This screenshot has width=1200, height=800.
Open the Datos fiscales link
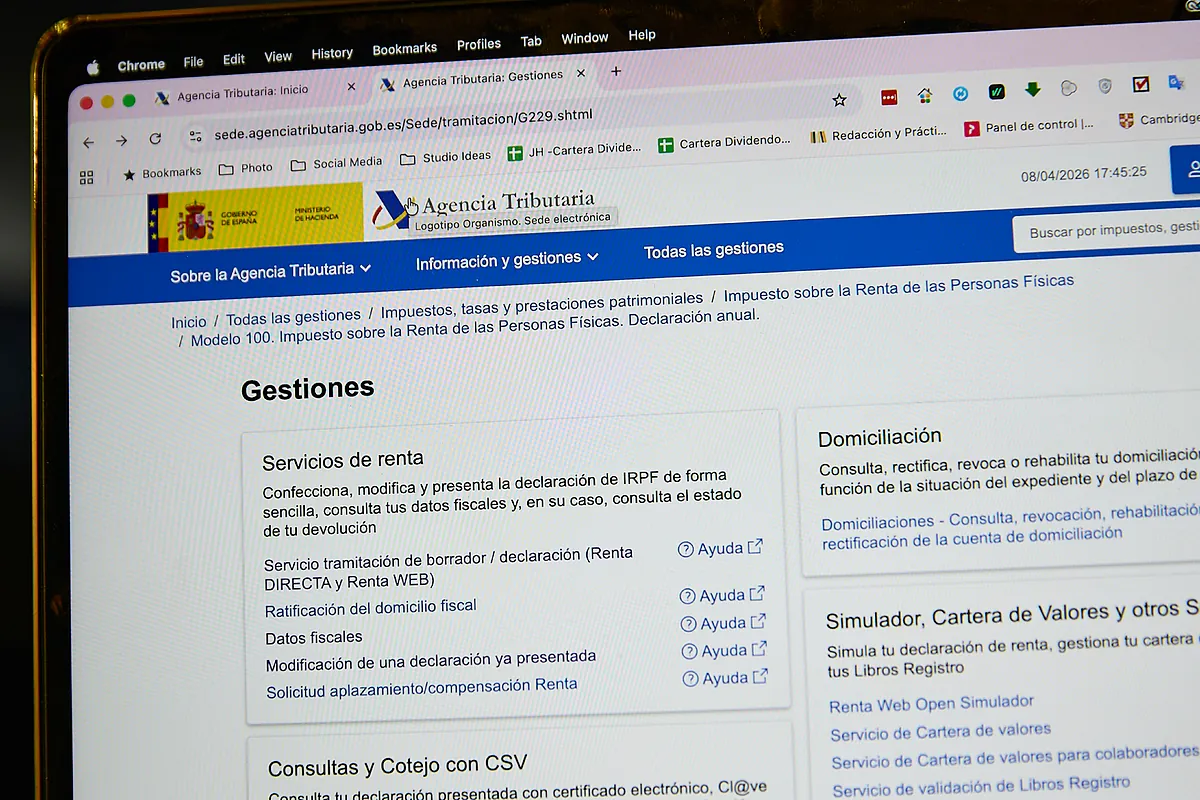tap(314, 638)
